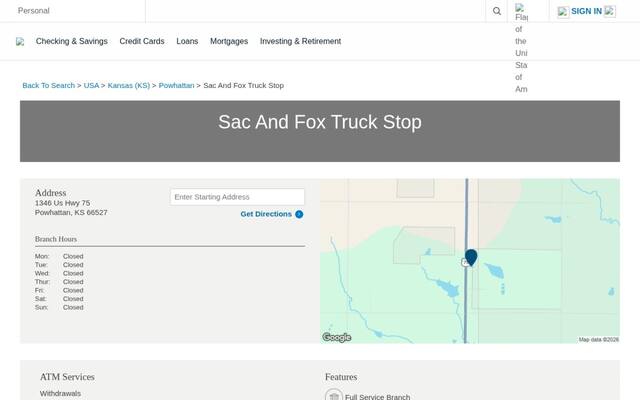Click the blue map location pin
Screen dimensions: 640x400
471,258
